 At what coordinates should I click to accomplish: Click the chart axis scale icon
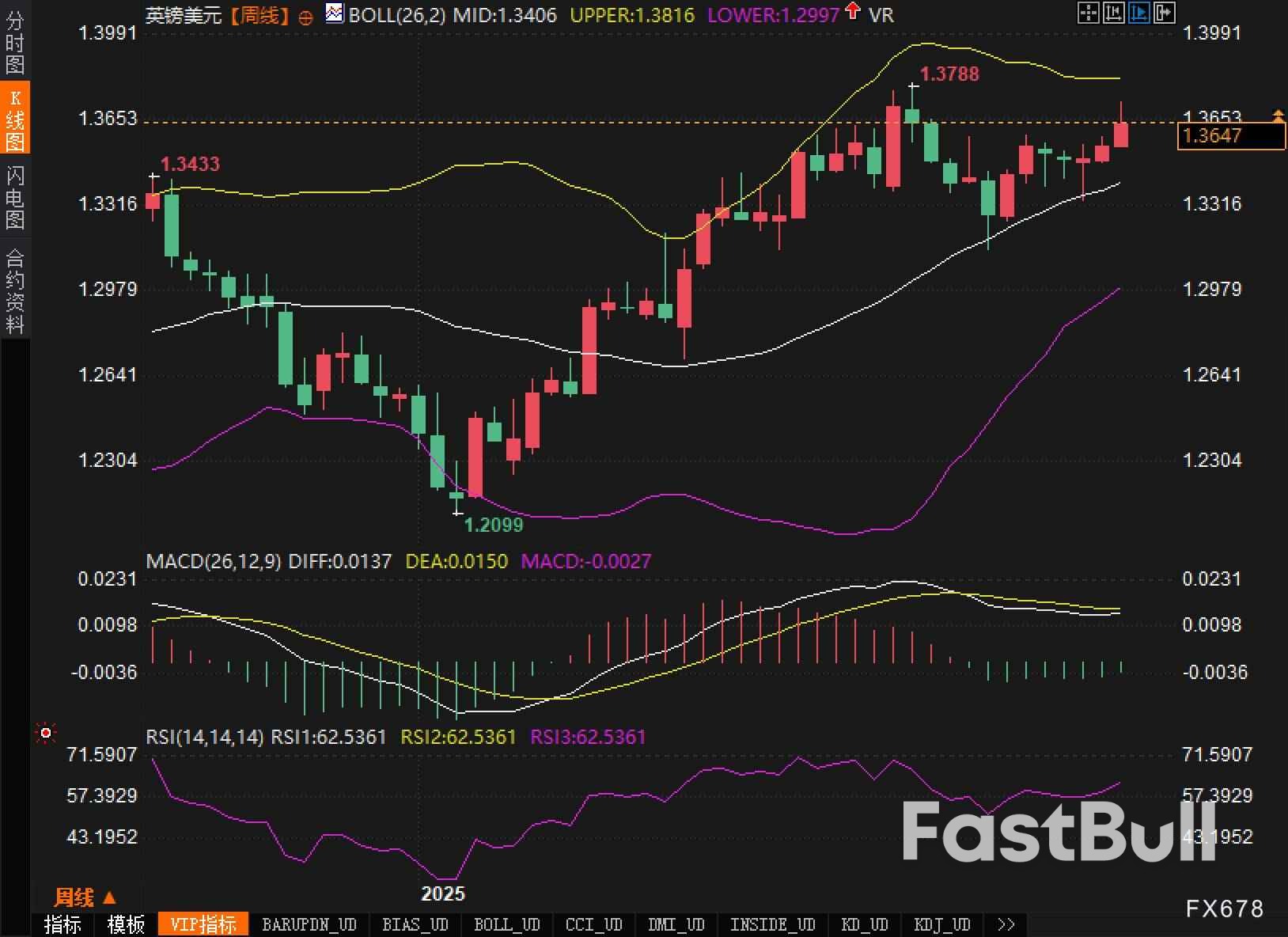click(1113, 13)
